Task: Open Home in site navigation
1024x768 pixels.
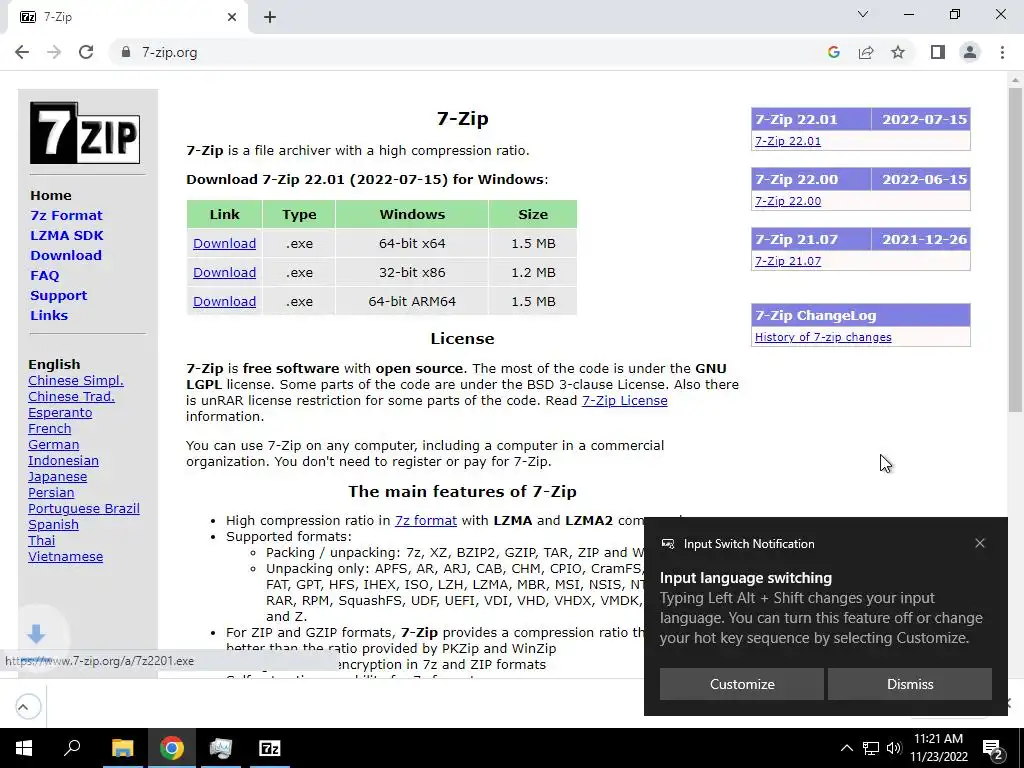Action: pyautogui.click(x=50, y=195)
